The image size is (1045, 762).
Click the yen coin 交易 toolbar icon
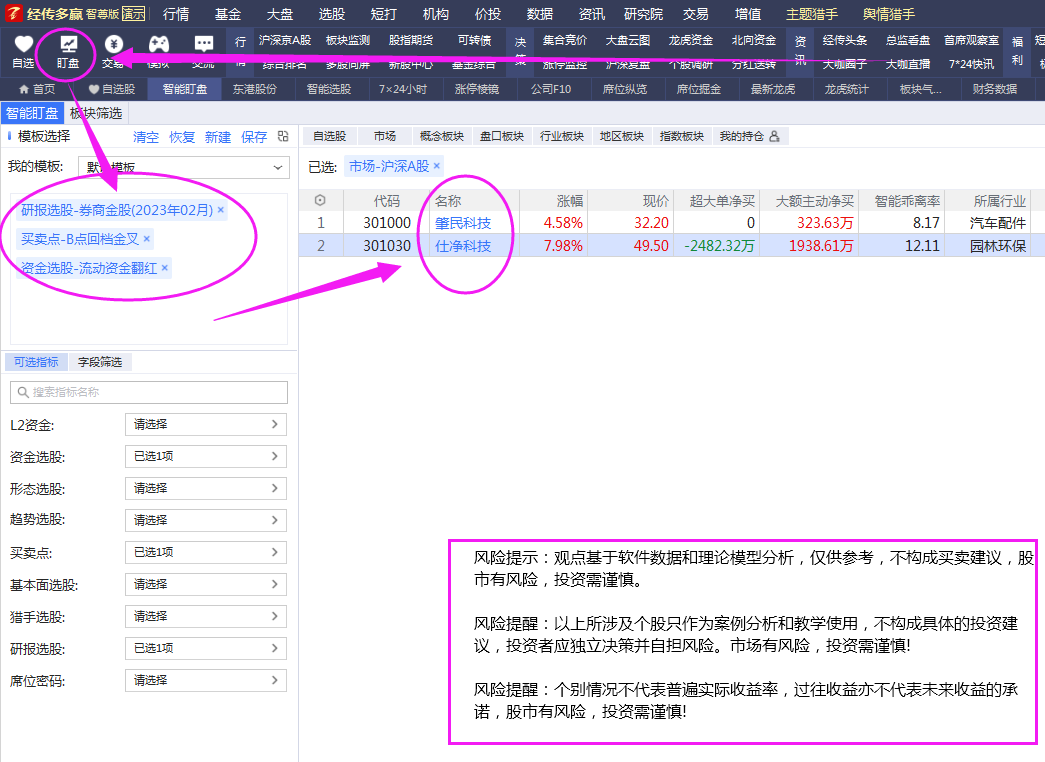coord(113,45)
